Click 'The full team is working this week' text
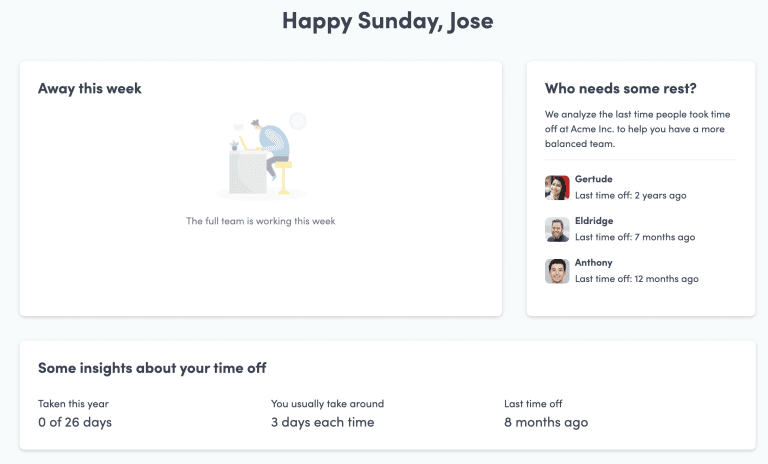This screenshot has height=464, width=768. (261, 221)
